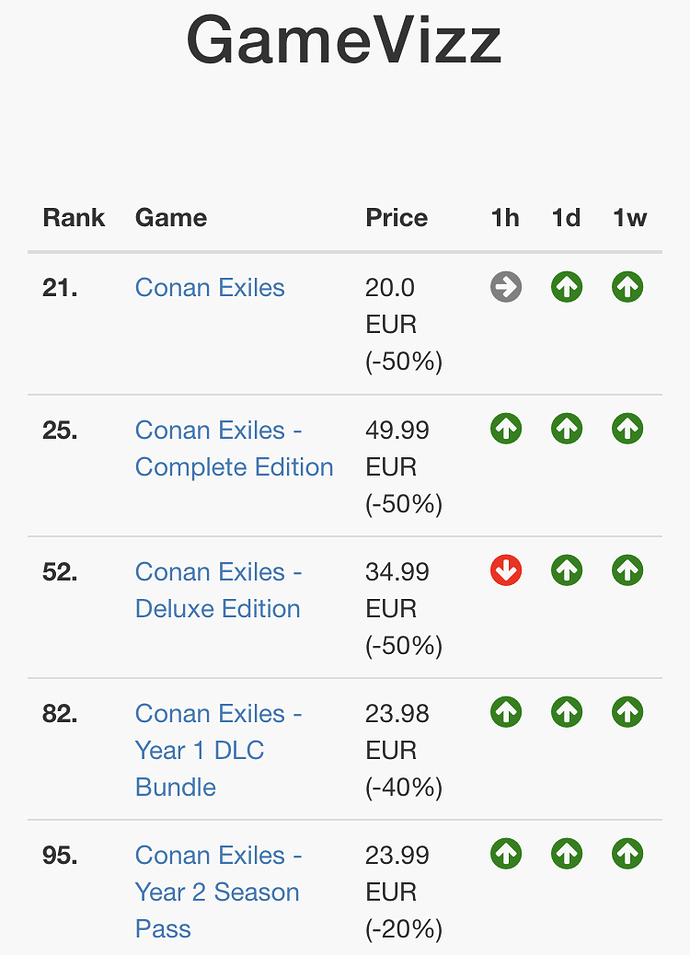Click the 1d up arrow for Year 2 Season Pass
The image size is (690, 955).
pyautogui.click(x=567, y=855)
